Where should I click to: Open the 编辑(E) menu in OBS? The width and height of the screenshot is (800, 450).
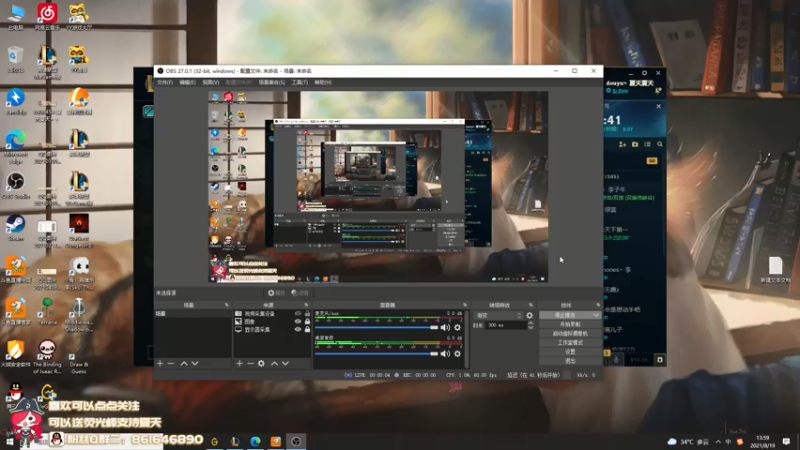coord(187,82)
